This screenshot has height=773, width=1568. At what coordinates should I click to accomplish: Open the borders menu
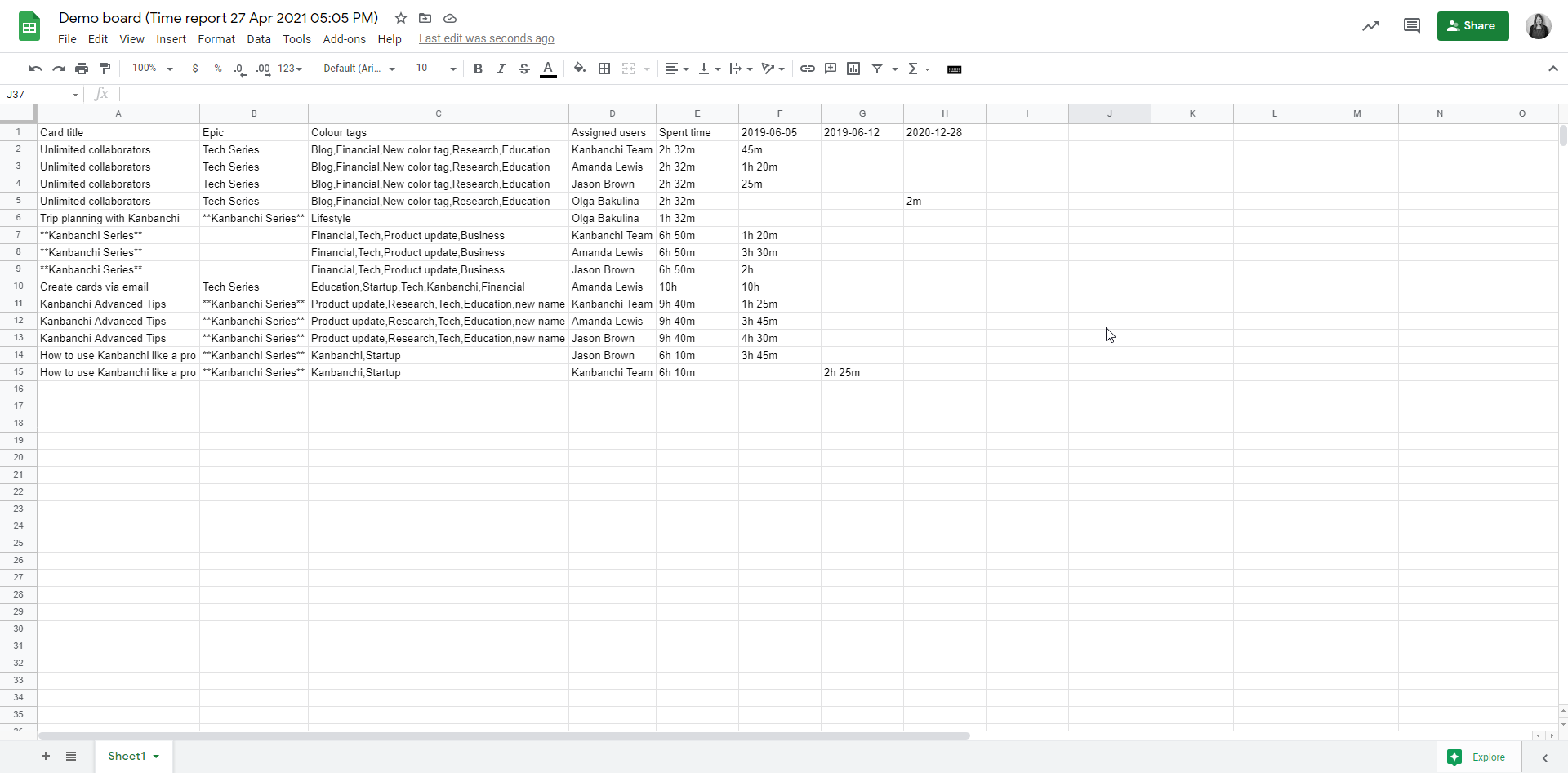604,69
